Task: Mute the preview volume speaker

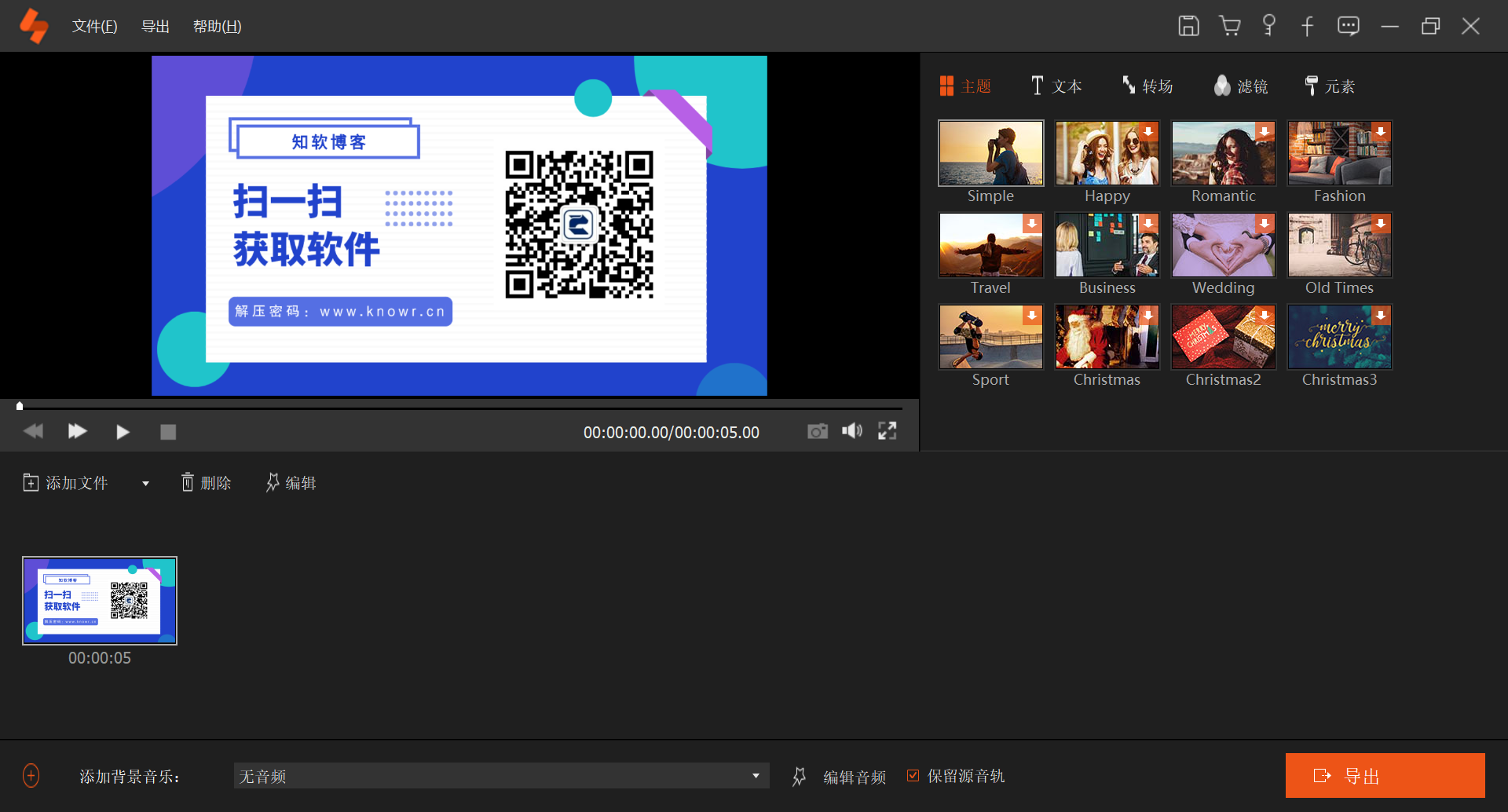Action: point(852,430)
